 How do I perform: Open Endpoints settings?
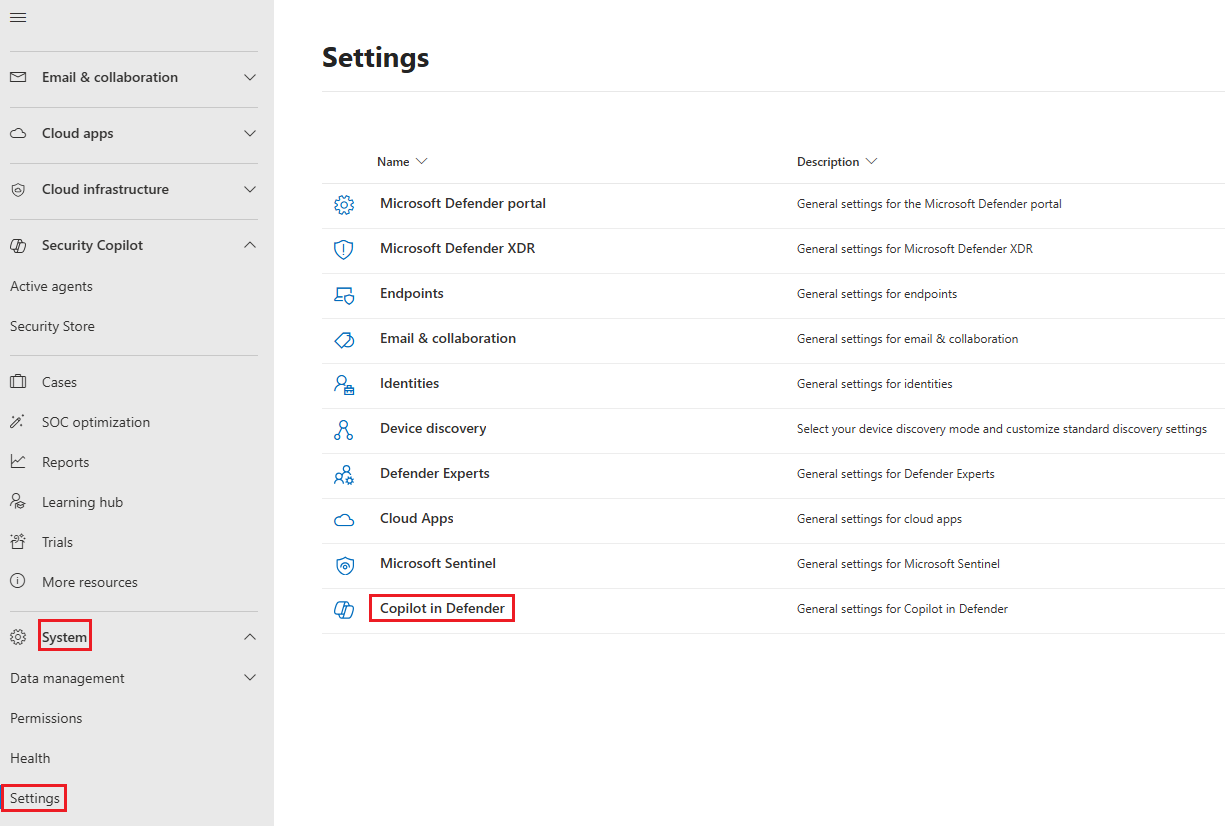tap(412, 293)
